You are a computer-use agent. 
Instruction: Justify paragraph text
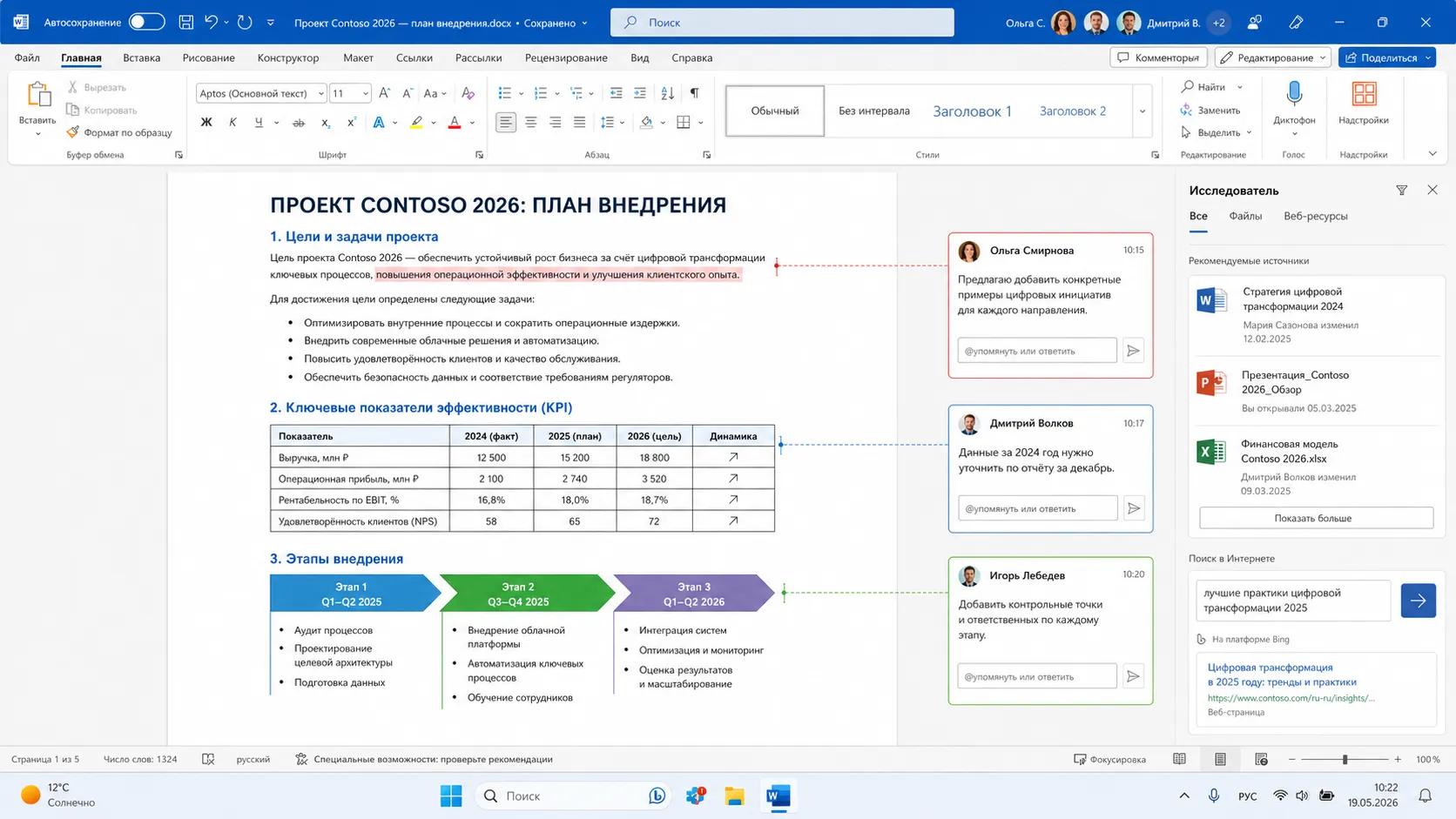[579, 123]
